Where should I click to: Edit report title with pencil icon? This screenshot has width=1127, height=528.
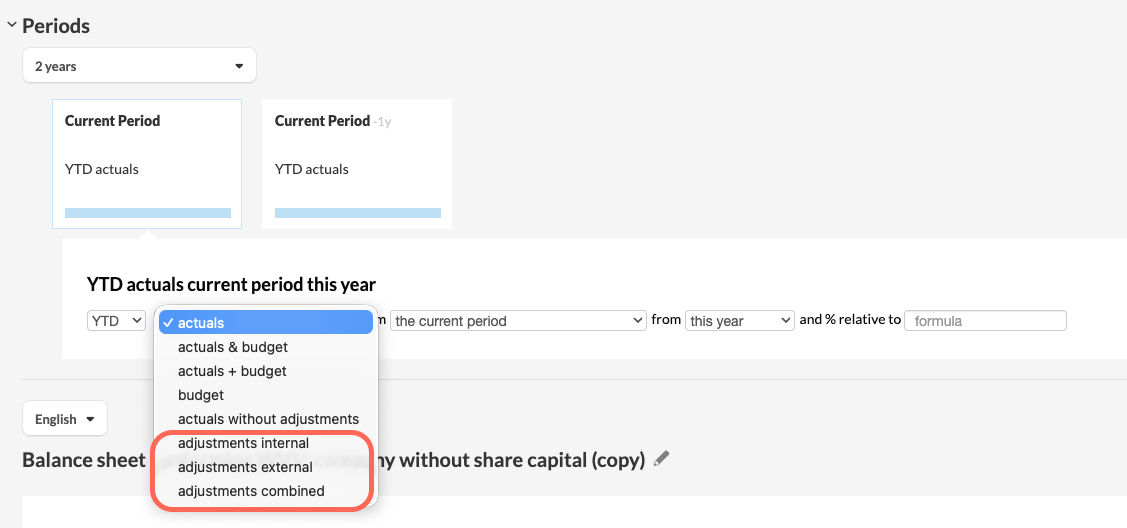click(x=661, y=459)
